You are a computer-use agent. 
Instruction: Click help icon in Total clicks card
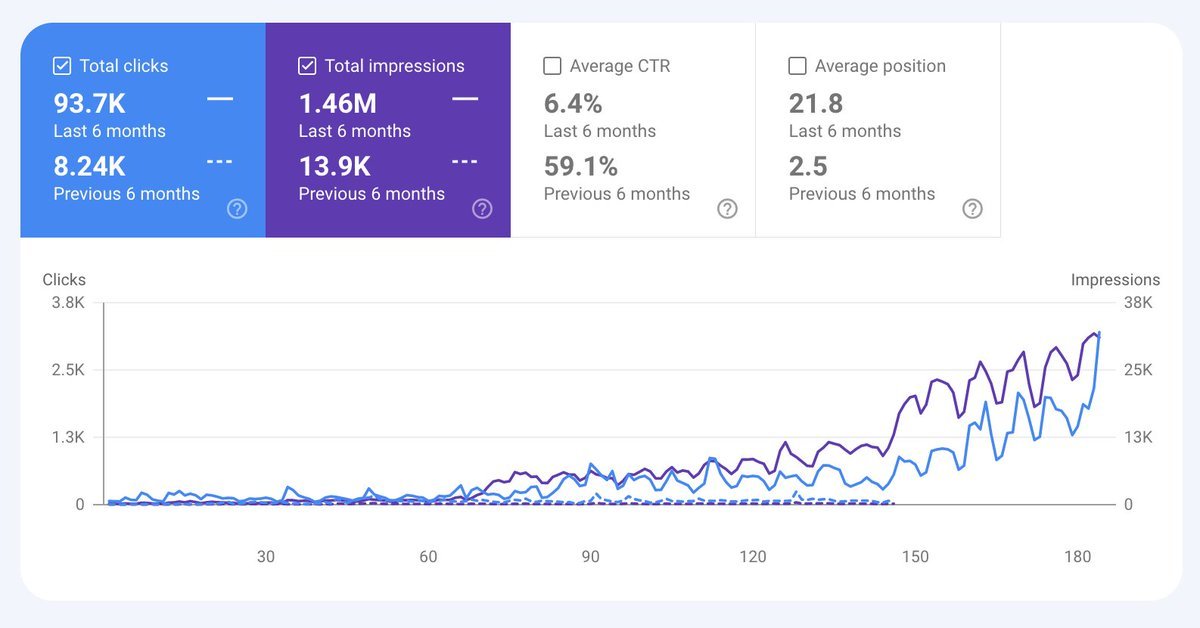pos(237,209)
